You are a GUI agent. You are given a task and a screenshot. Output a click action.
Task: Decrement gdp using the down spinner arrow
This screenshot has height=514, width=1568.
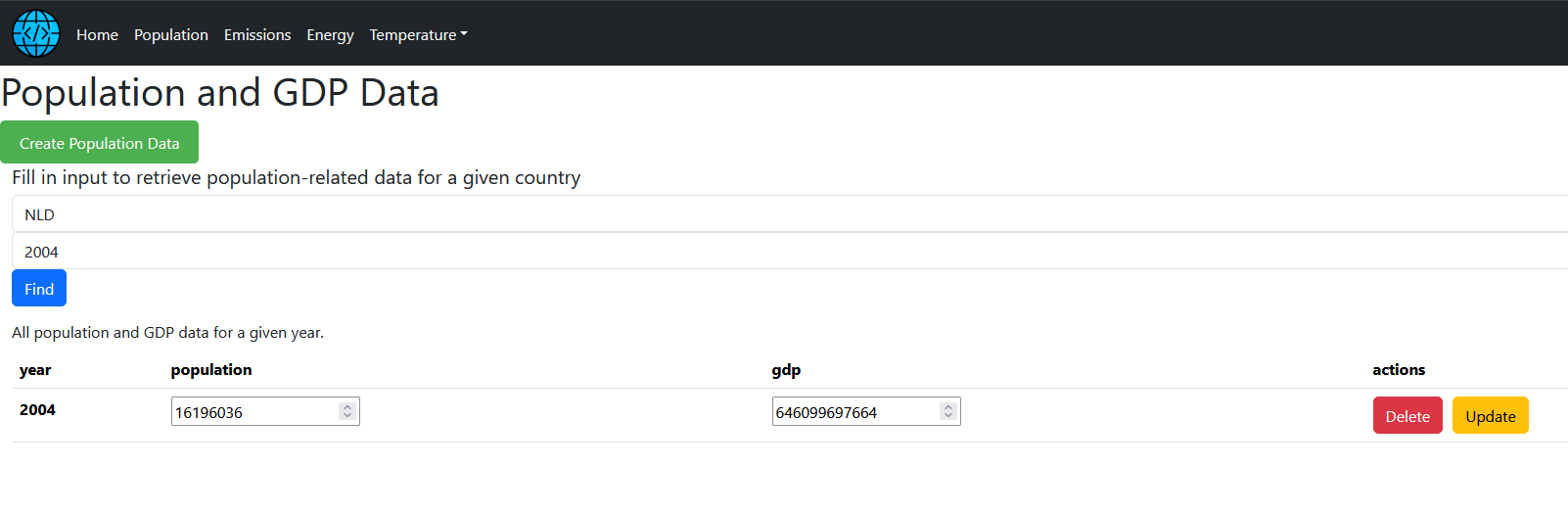948,416
